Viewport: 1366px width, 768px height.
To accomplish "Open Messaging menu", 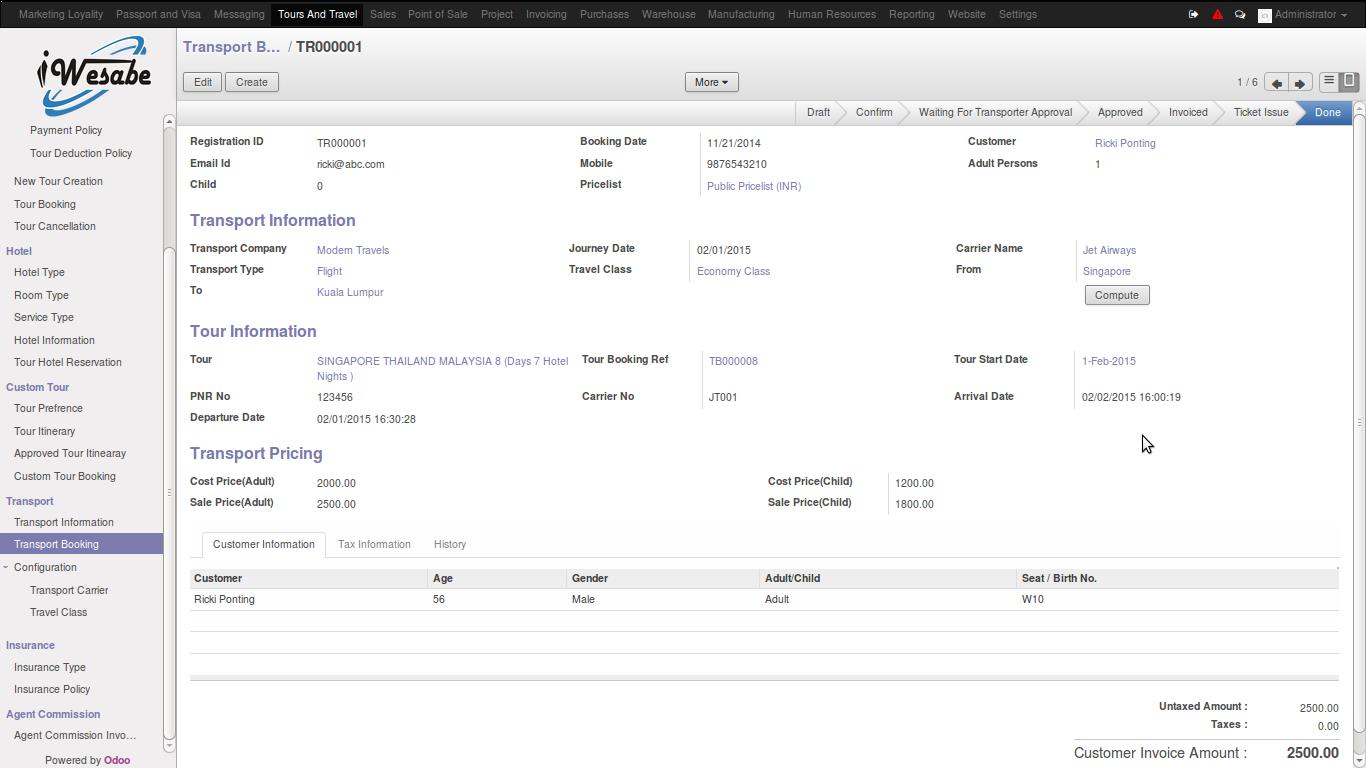I will [x=239, y=15].
